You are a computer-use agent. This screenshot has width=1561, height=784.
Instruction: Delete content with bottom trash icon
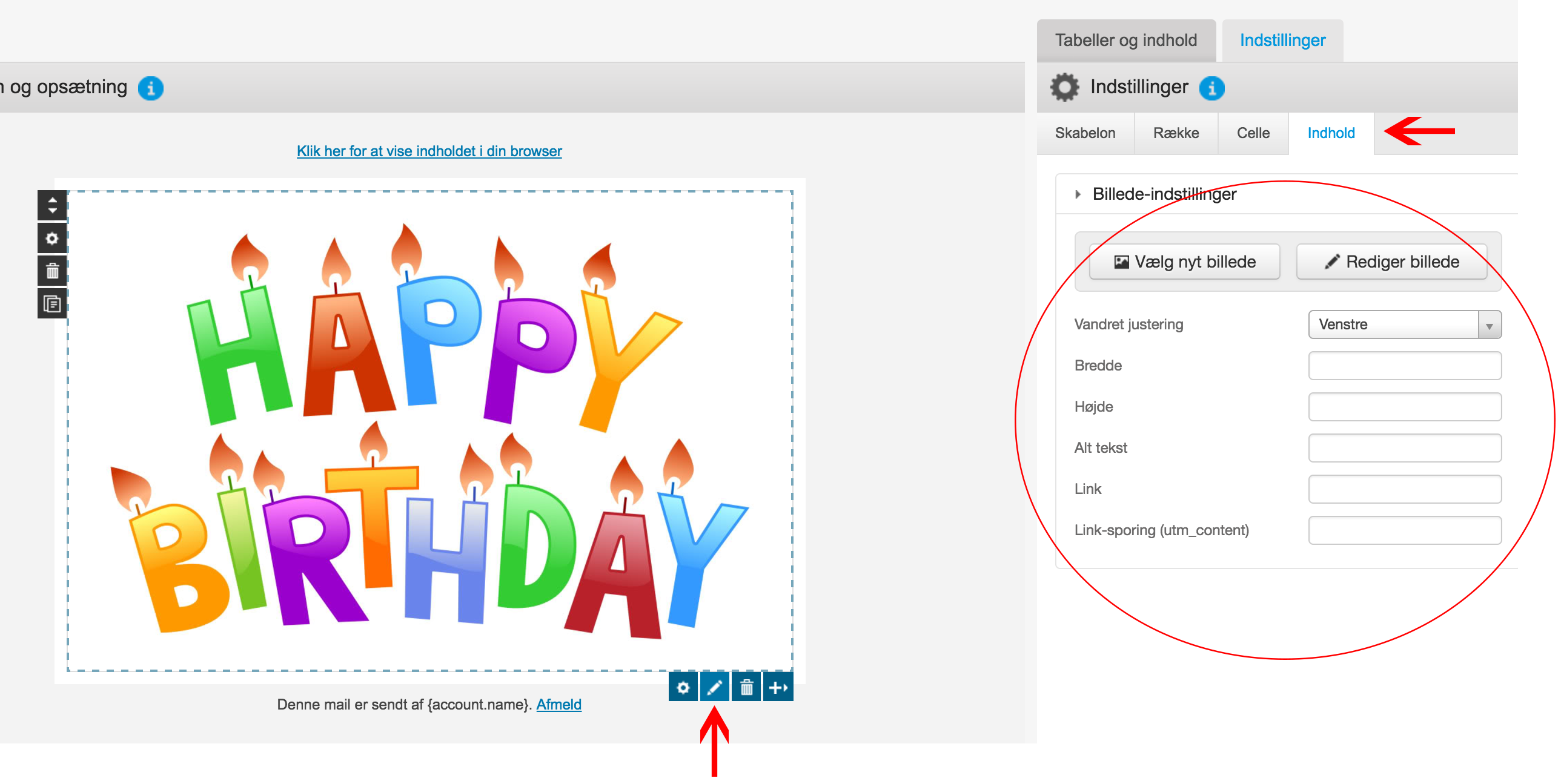(746, 688)
